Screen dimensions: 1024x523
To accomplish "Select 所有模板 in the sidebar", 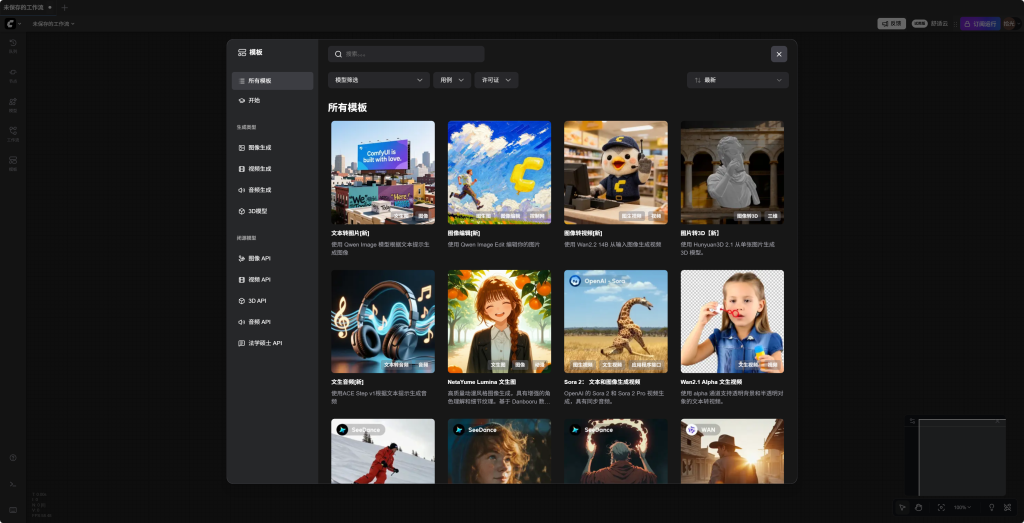I will [x=272, y=81].
